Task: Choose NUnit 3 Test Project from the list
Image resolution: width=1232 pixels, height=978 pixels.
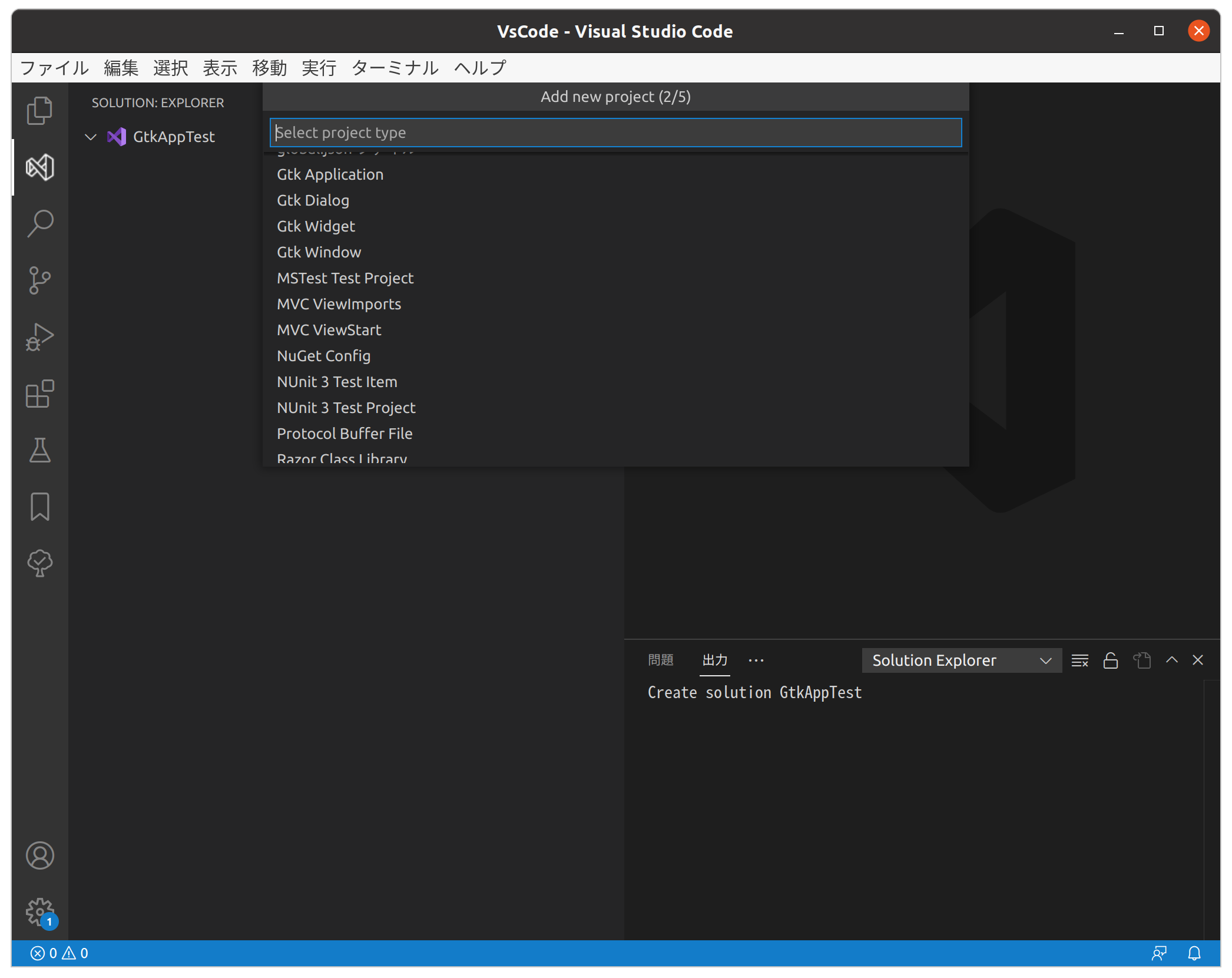Action: pos(346,407)
